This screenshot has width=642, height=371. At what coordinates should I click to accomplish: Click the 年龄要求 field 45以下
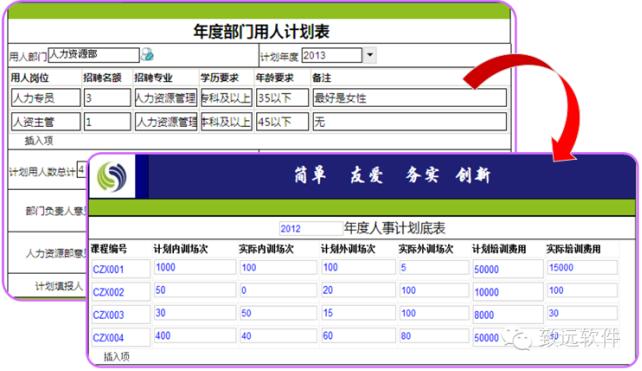click(x=282, y=122)
